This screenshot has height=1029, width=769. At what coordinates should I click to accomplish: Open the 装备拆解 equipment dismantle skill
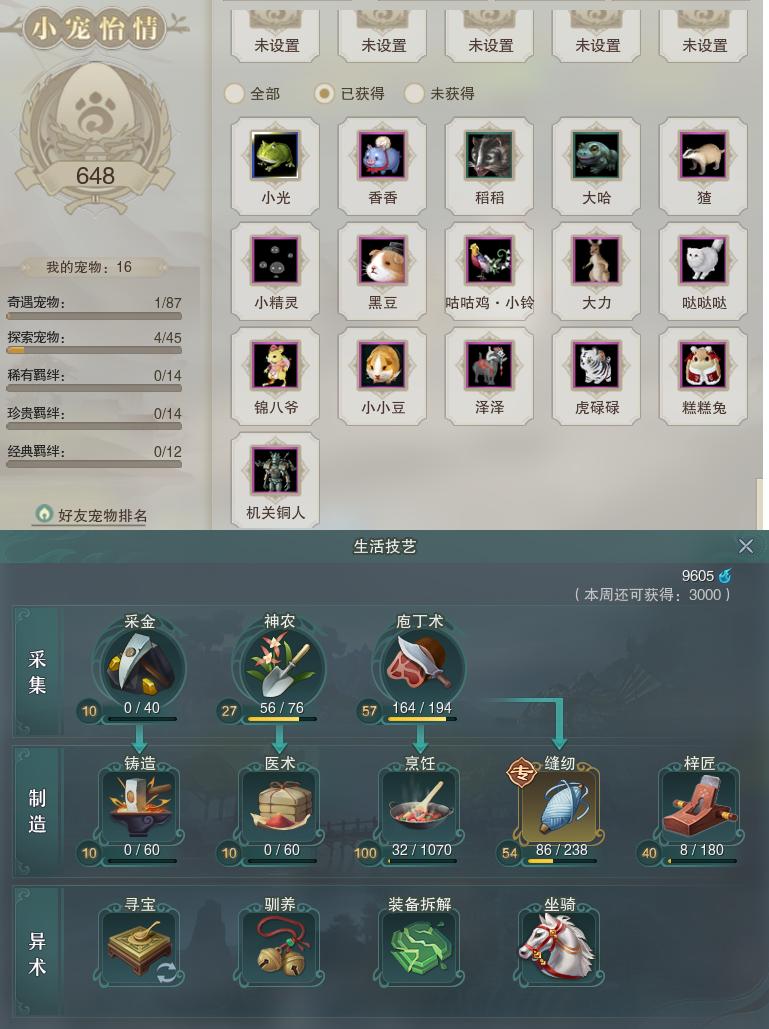pos(420,948)
